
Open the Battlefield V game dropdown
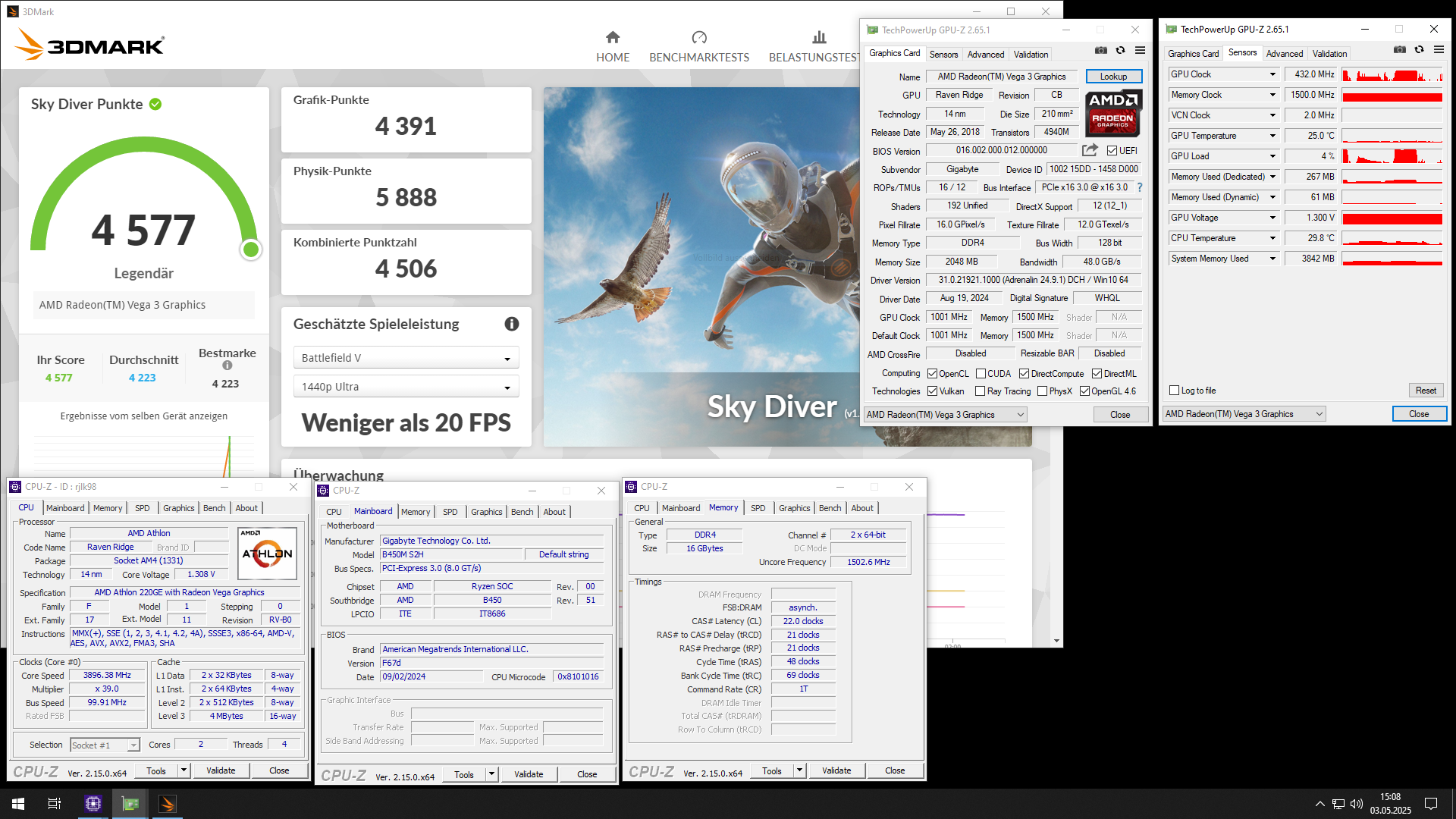coord(406,358)
